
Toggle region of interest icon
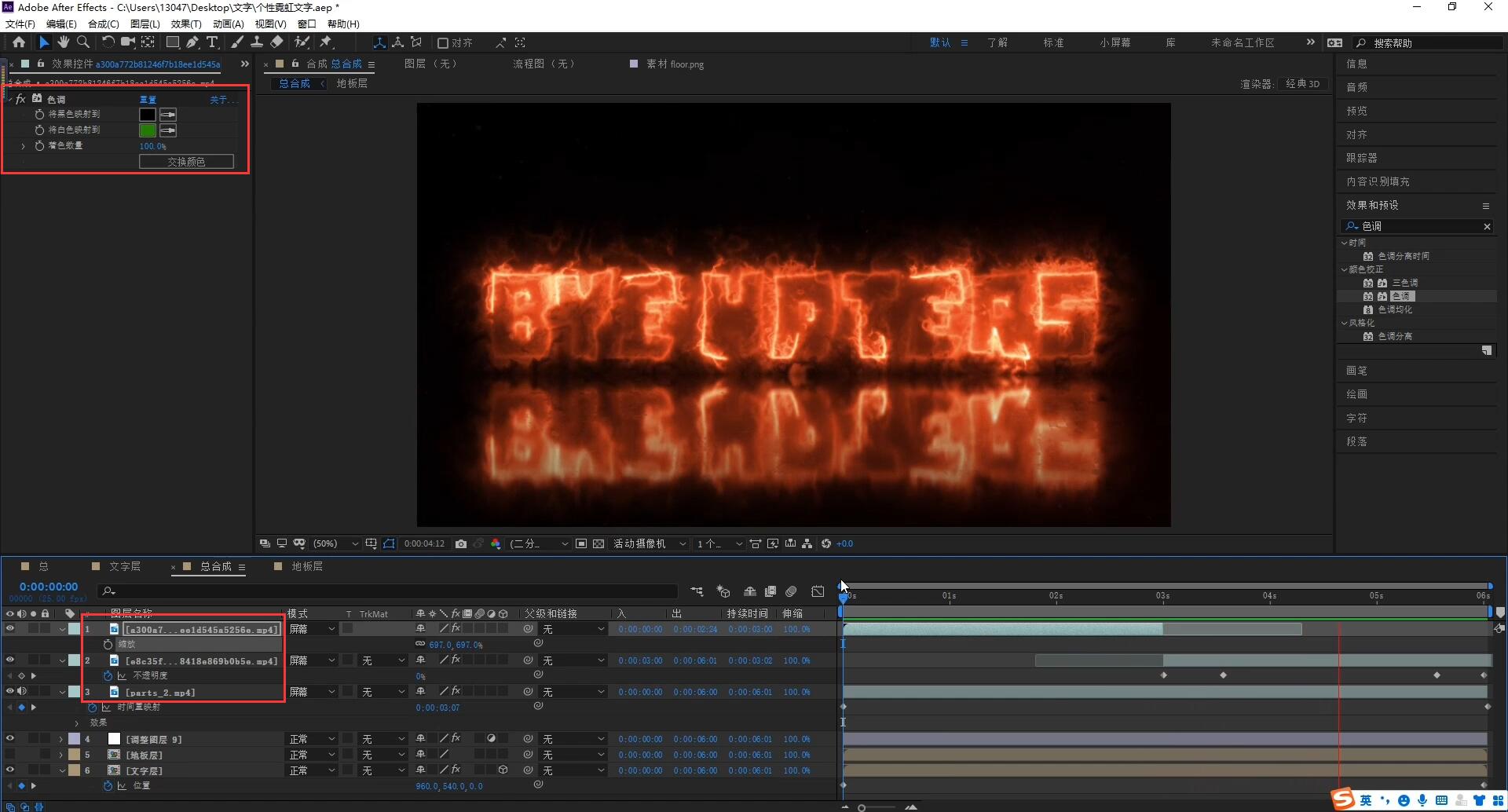point(581,543)
